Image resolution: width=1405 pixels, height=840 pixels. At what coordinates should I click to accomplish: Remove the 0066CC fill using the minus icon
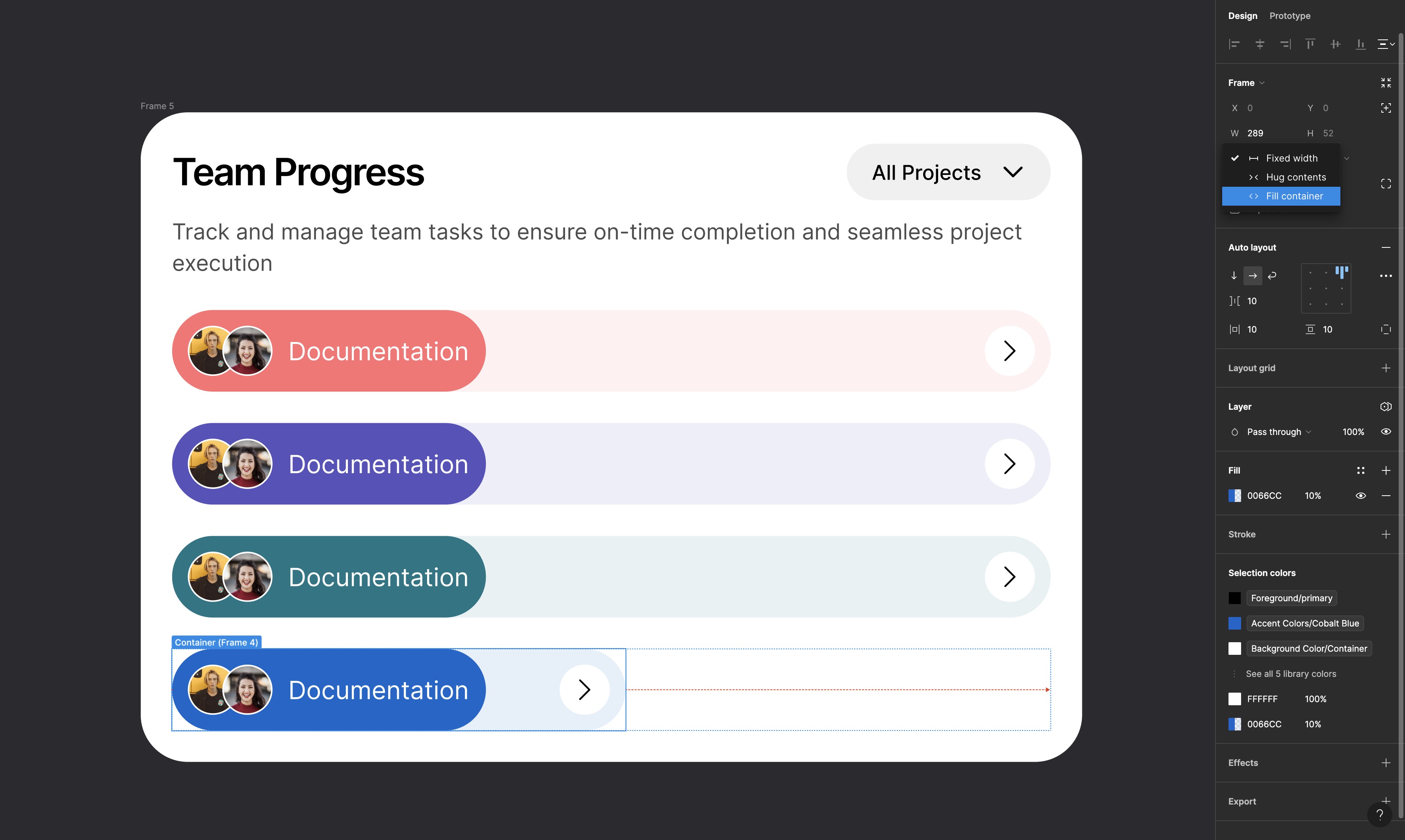tap(1387, 495)
